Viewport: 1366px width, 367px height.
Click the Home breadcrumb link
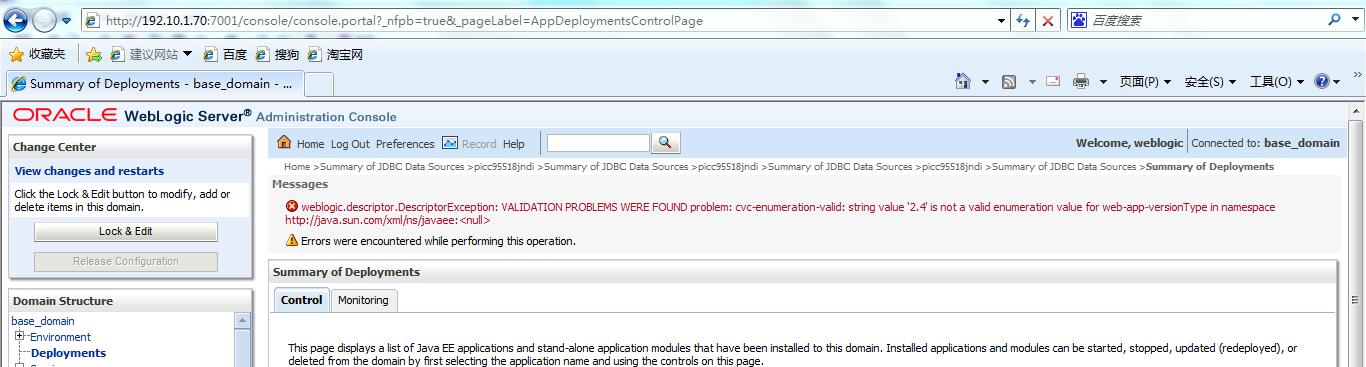coord(297,167)
